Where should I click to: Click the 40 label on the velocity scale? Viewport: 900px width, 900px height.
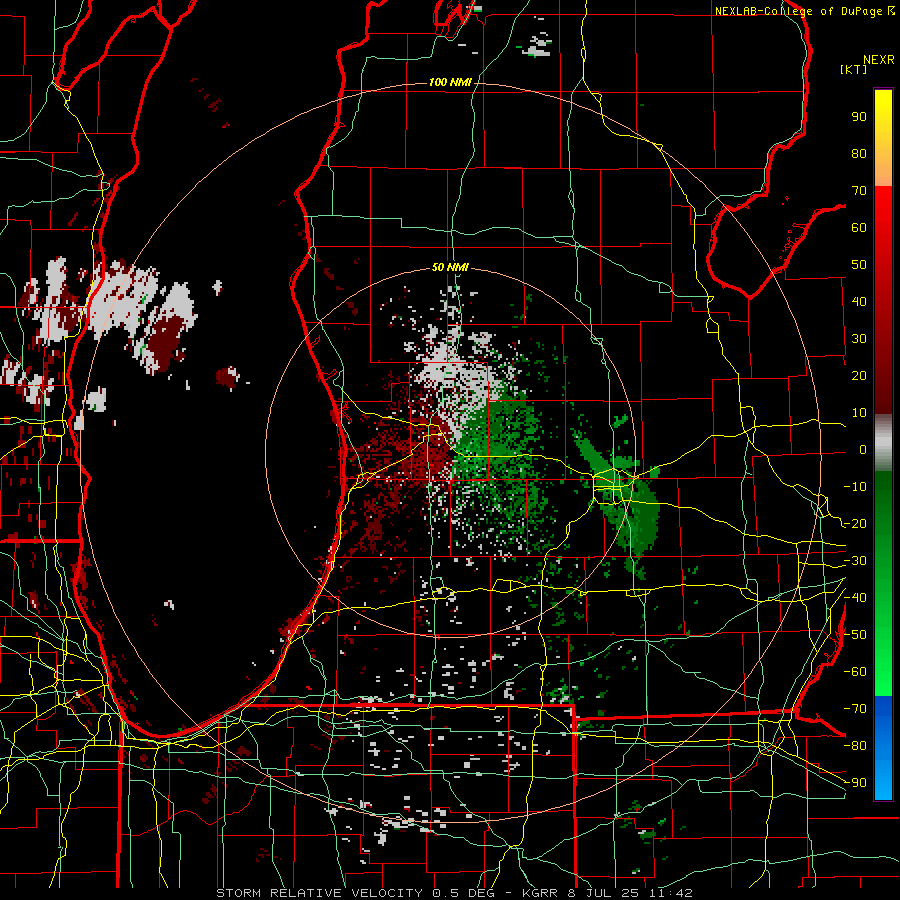[859, 302]
